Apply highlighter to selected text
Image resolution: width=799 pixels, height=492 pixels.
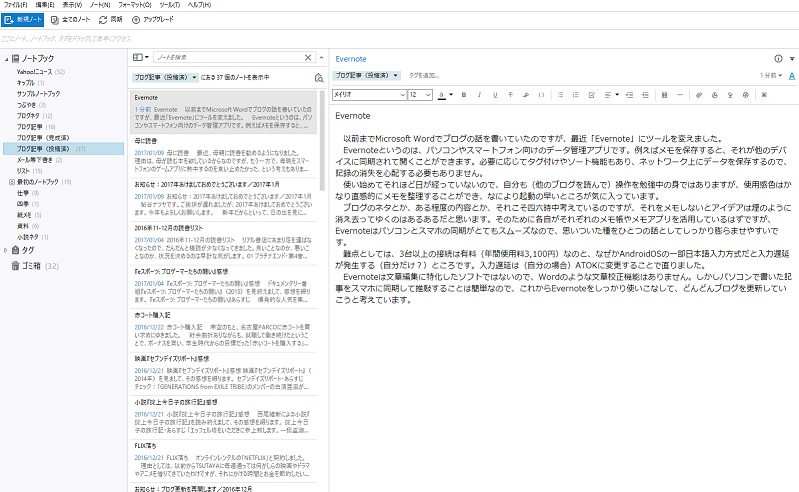pyautogui.click(x=526, y=95)
